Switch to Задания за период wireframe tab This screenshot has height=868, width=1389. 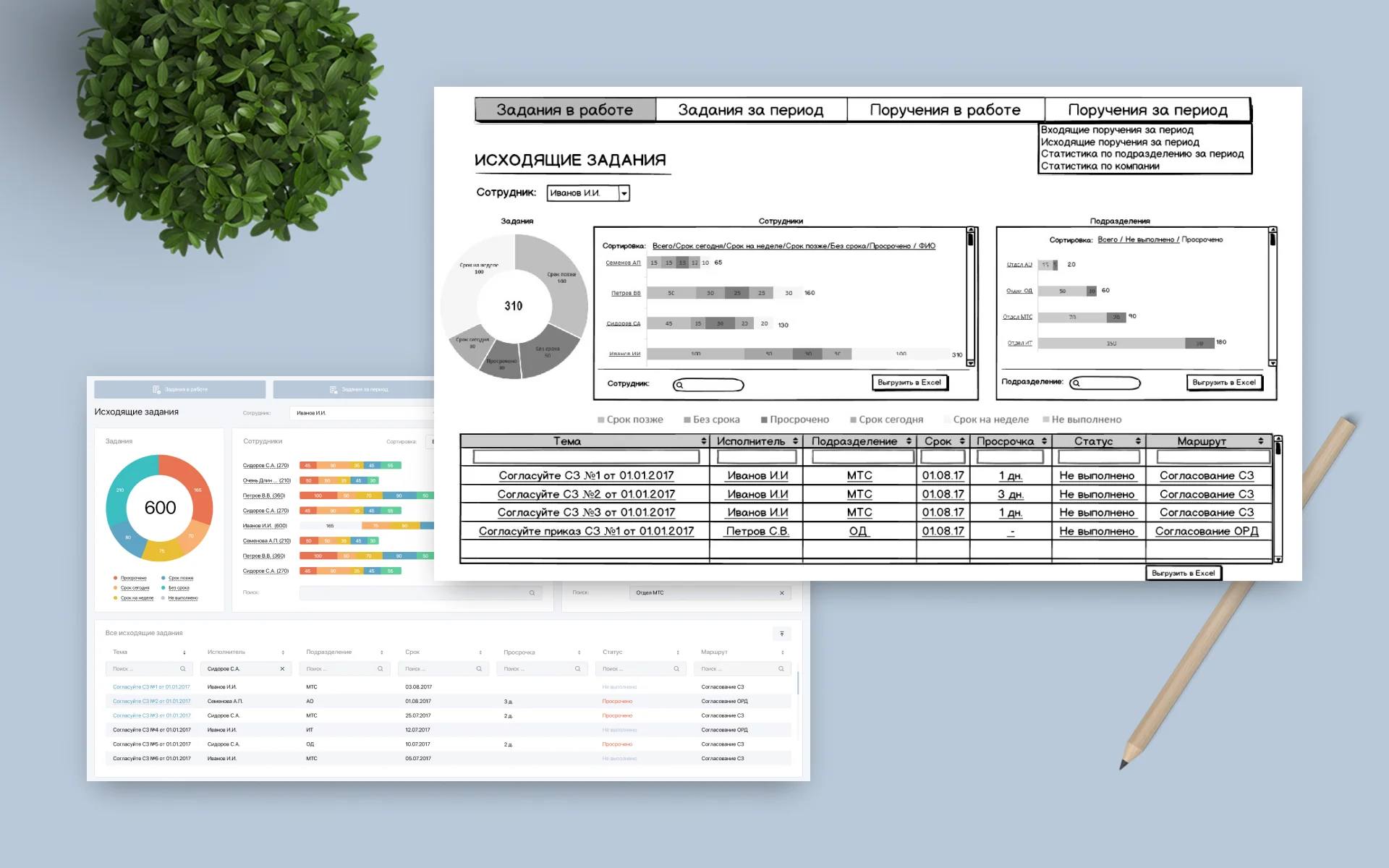[751, 110]
